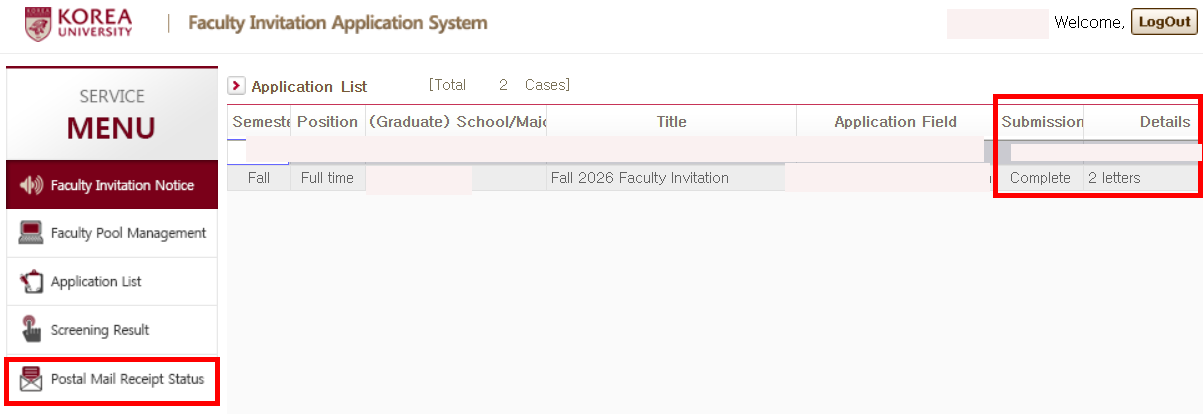Open Postal Mail Receipt Status page

pyautogui.click(x=127, y=379)
